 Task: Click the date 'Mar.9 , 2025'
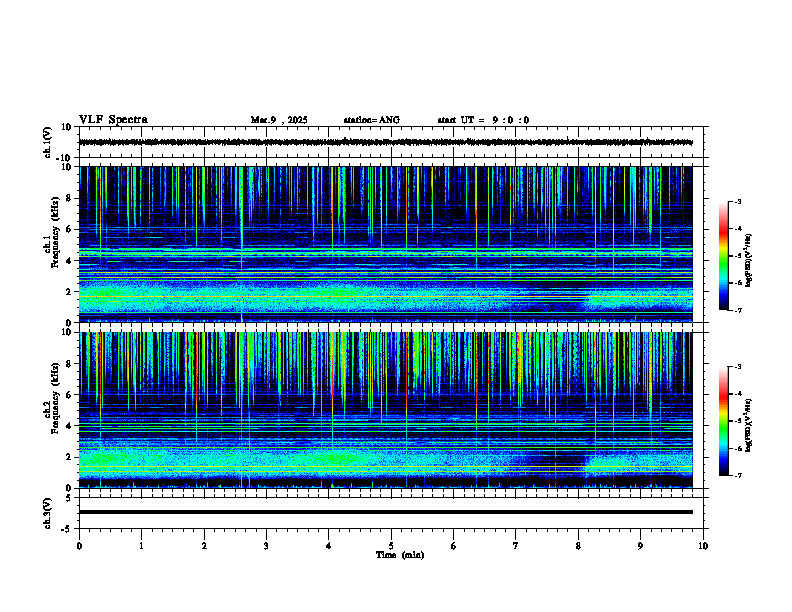click(279, 120)
